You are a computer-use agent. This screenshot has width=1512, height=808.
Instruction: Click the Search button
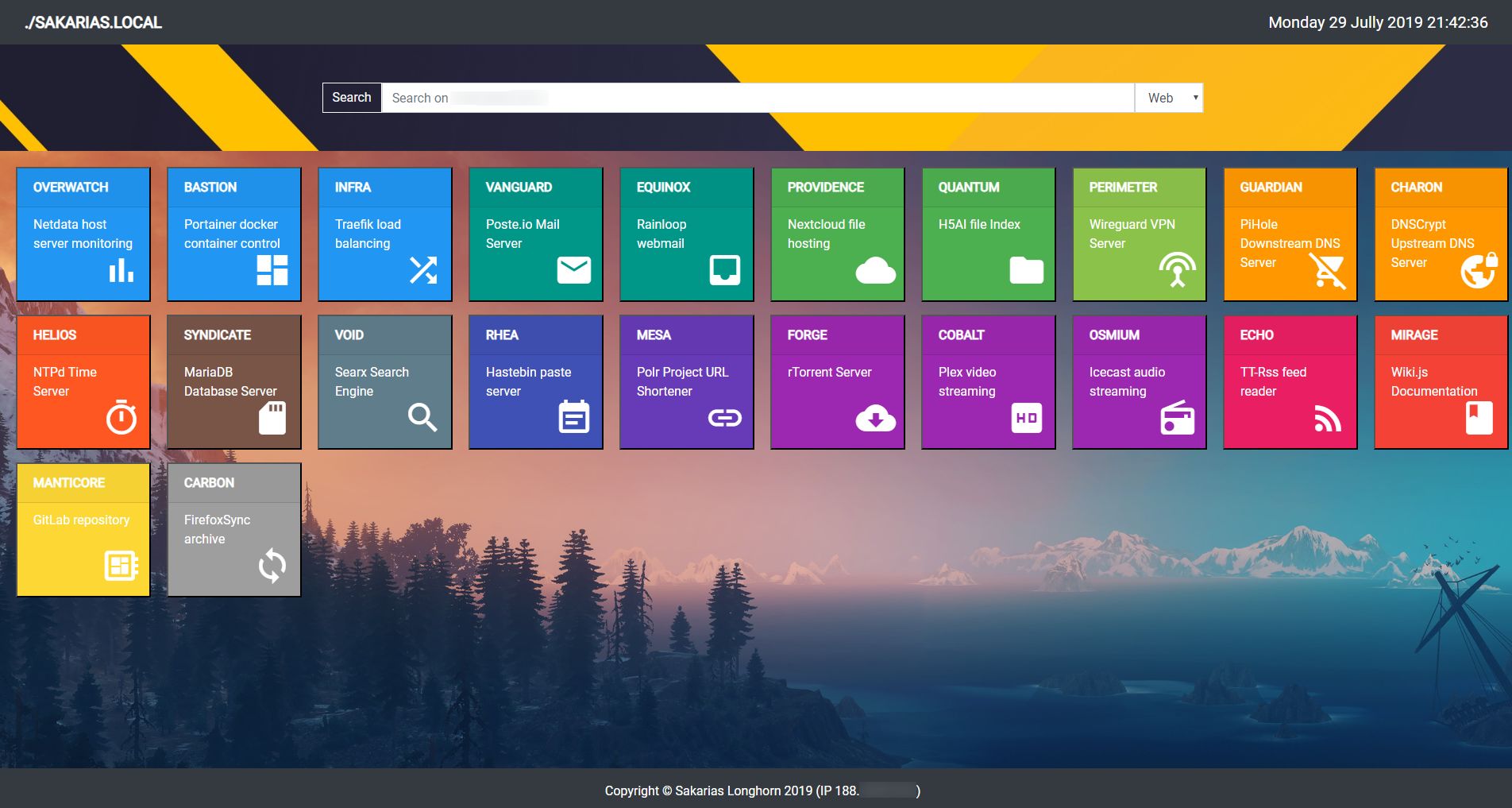pyautogui.click(x=350, y=98)
